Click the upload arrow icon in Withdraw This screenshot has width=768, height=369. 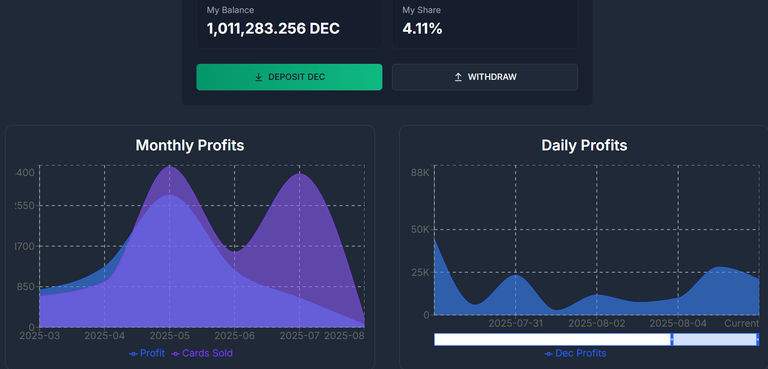pos(458,77)
